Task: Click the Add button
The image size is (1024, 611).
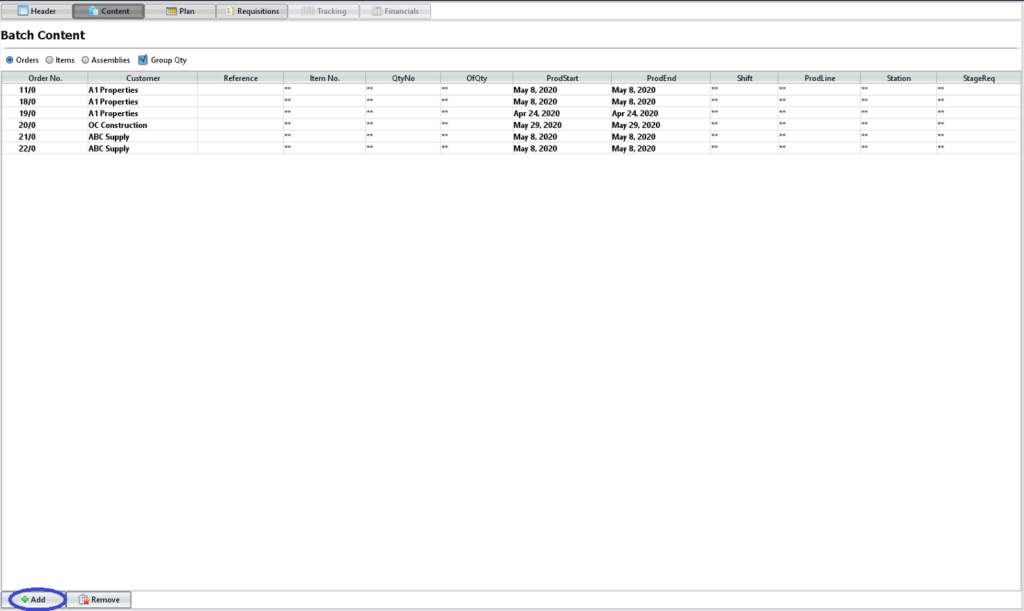Action: click(33, 599)
